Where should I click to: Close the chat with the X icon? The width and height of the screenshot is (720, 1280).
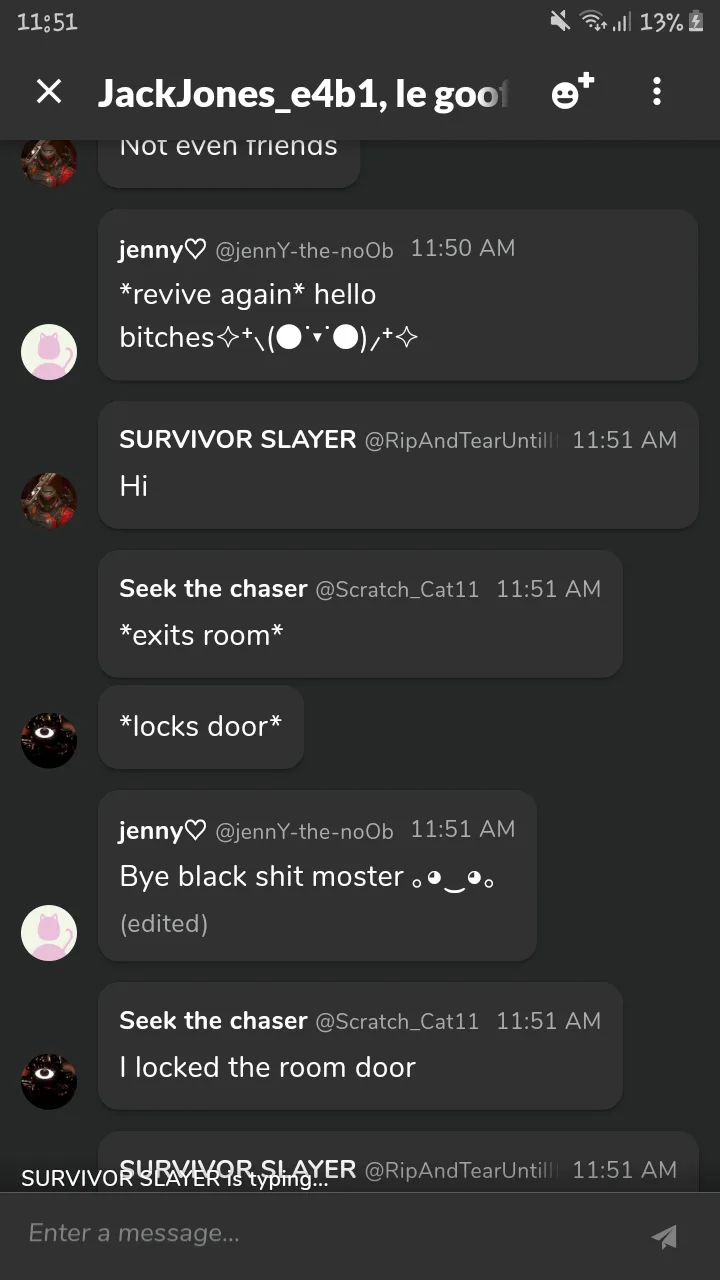point(49,92)
